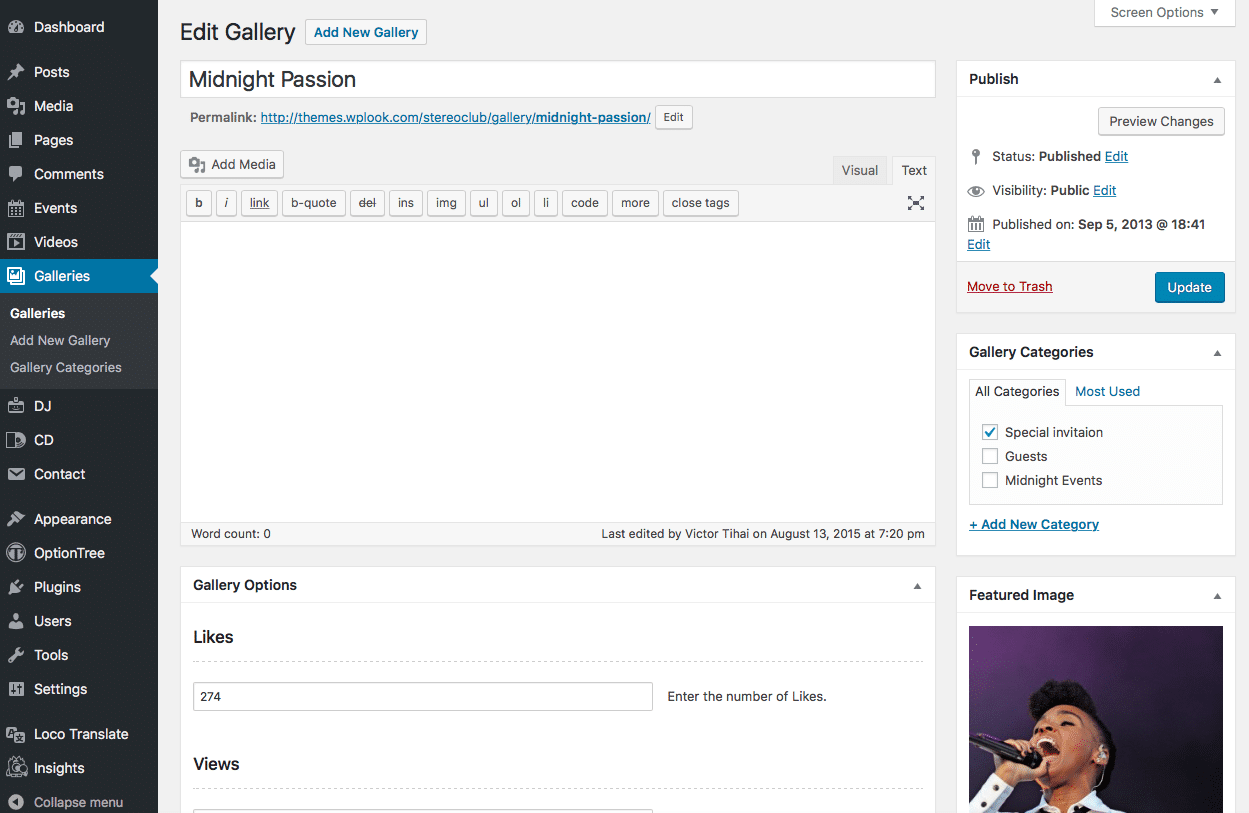
Task: Toggle distraction-free fullscreen editor icon
Action: tap(915, 203)
